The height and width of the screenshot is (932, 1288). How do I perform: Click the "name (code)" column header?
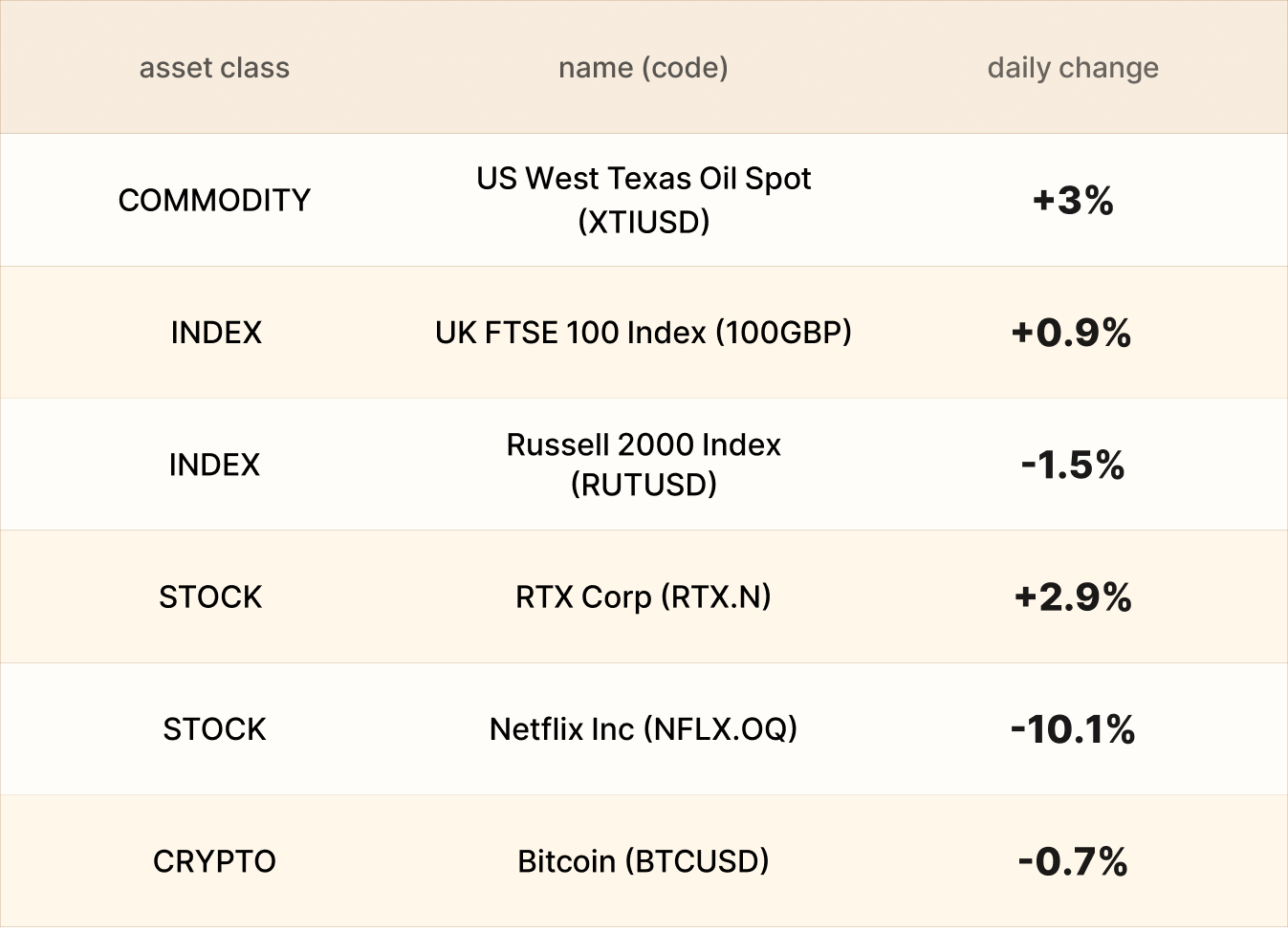pos(643,68)
